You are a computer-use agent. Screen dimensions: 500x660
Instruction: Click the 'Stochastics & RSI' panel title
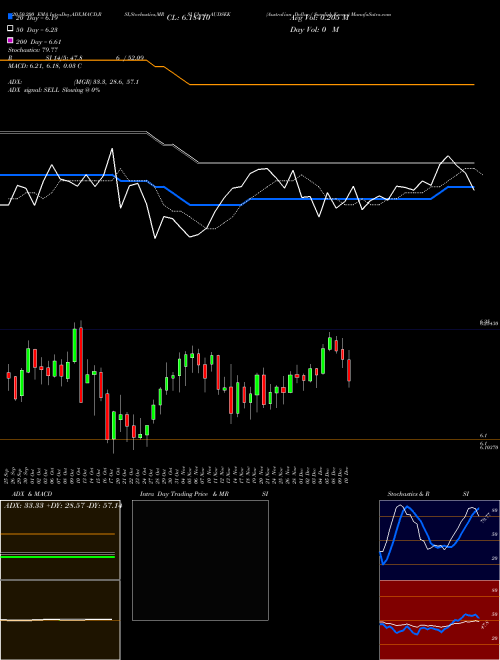428,494
